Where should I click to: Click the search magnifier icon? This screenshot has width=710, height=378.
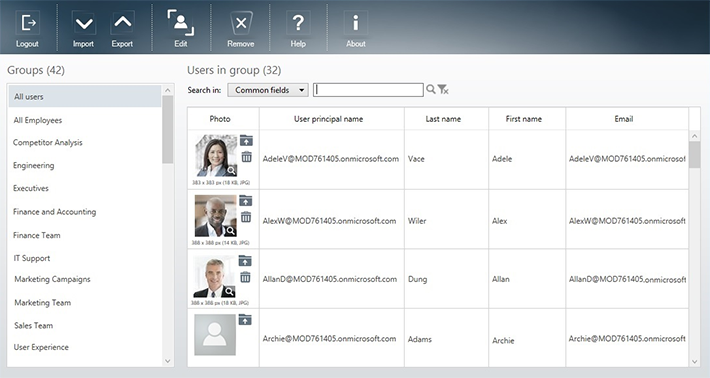click(431, 89)
